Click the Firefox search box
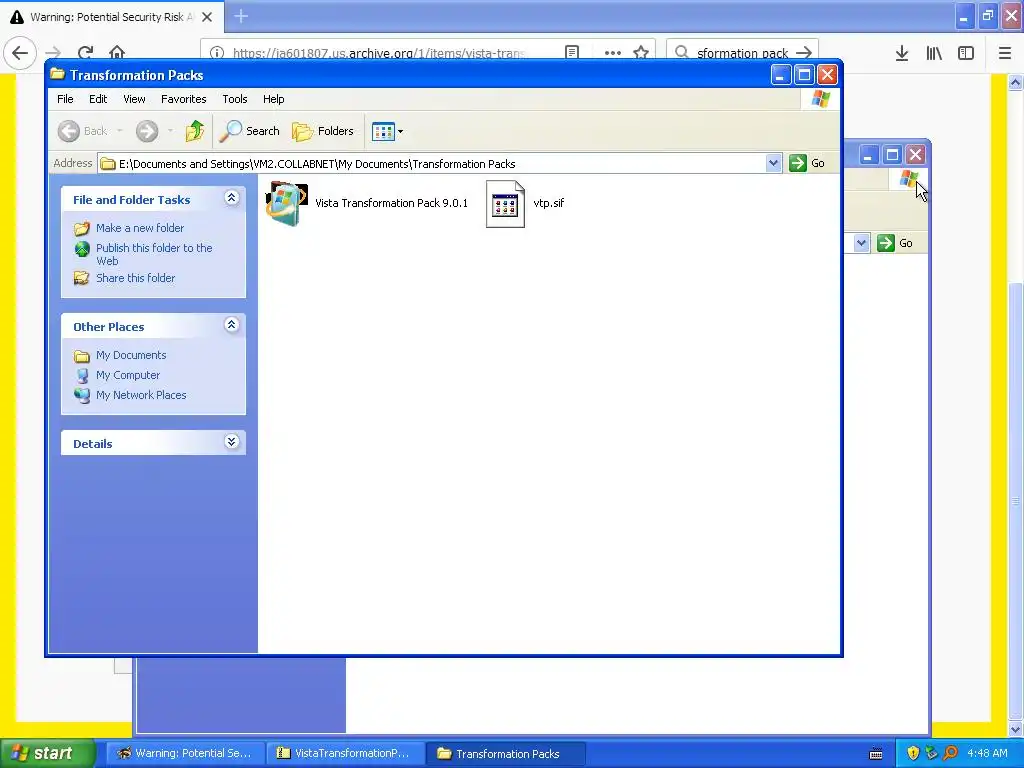1024x768 pixels. 742,53
